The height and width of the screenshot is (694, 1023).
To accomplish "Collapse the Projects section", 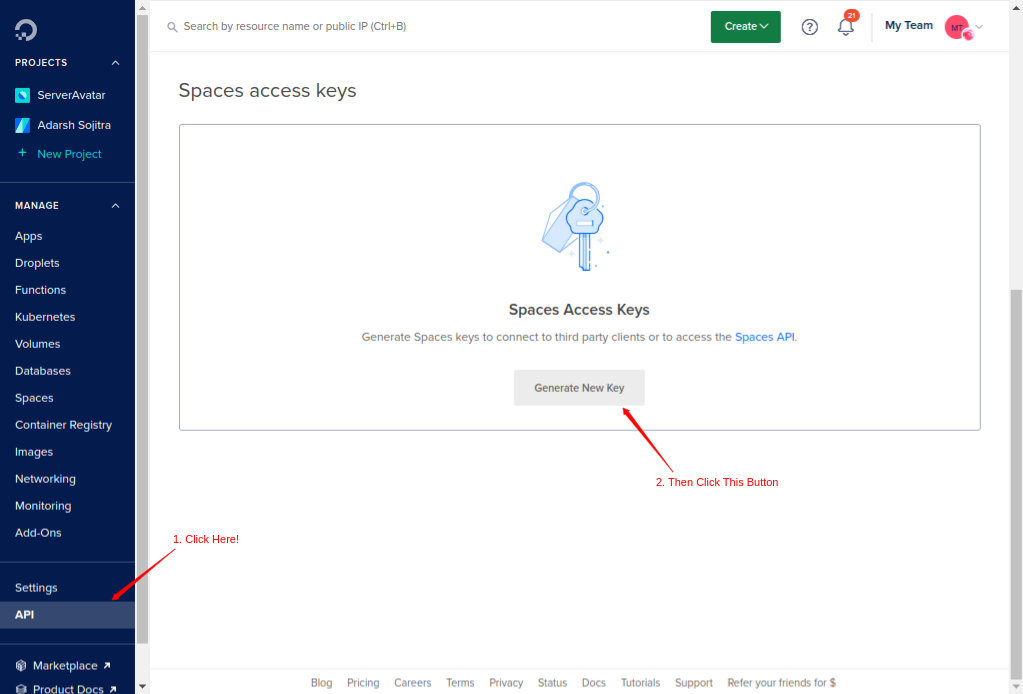I will click(x=115, y=63).
